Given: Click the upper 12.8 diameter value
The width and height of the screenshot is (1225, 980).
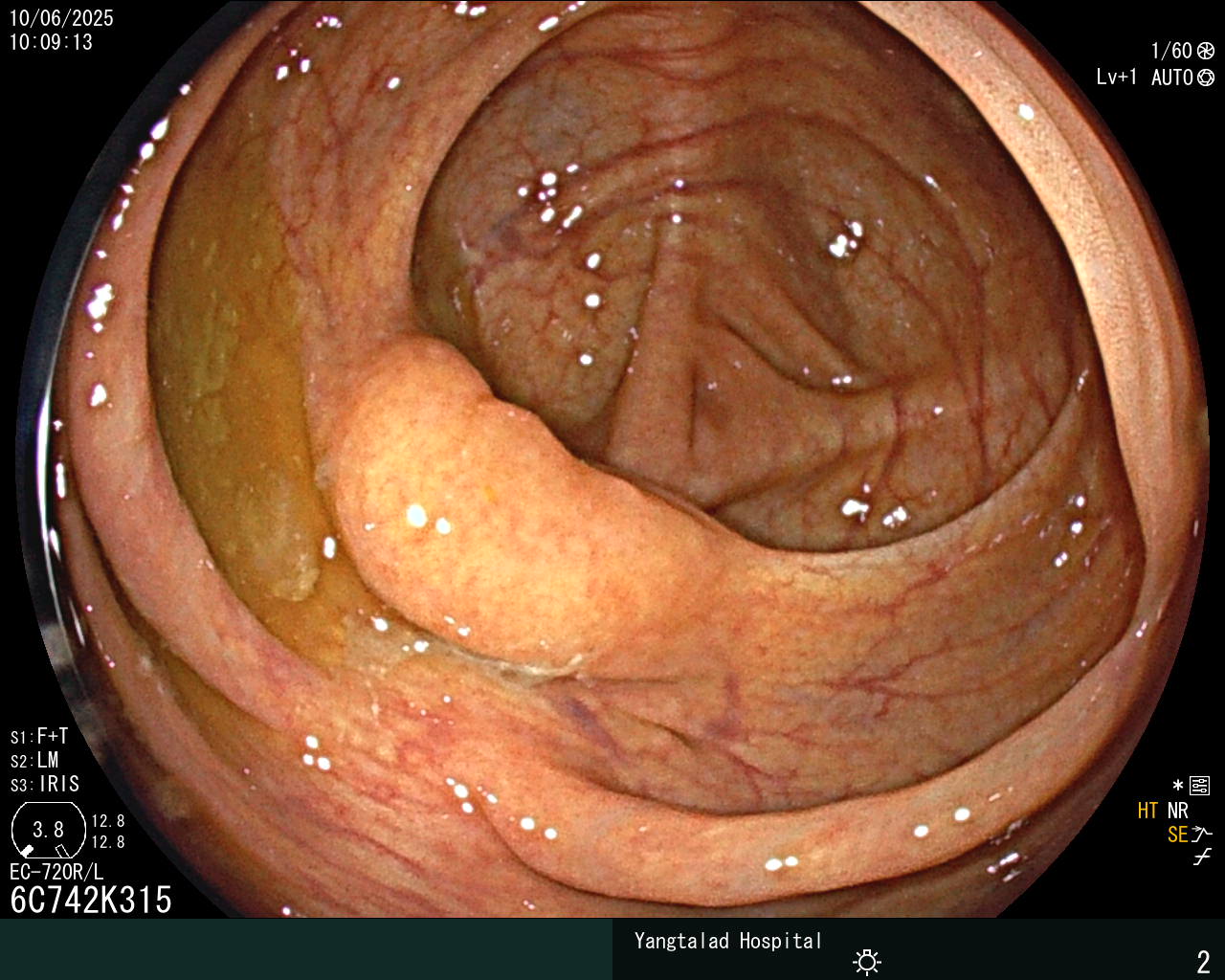Looking at the screenshot, I should pos(108,821).
